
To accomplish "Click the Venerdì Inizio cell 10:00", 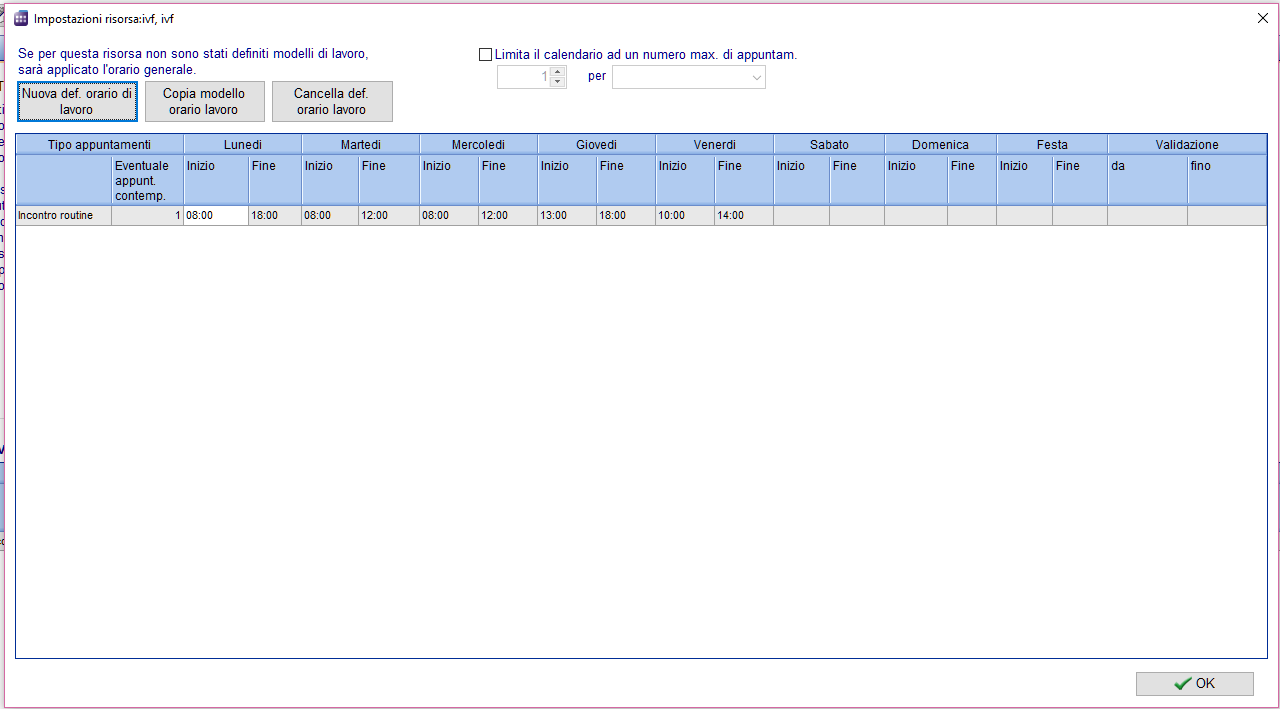I will tap(685, 215).
